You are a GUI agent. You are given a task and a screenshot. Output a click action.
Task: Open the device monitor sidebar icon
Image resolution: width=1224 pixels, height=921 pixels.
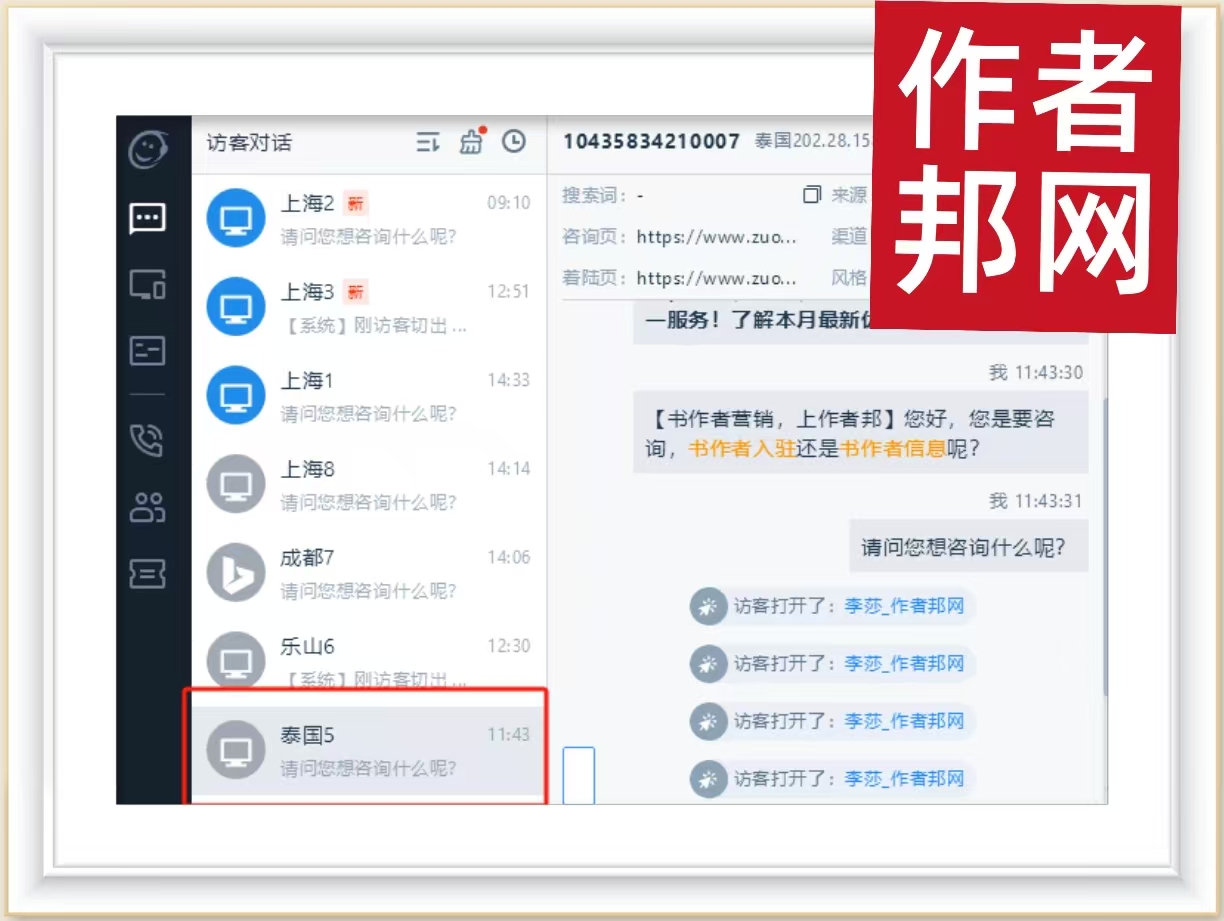coord(147,285)
